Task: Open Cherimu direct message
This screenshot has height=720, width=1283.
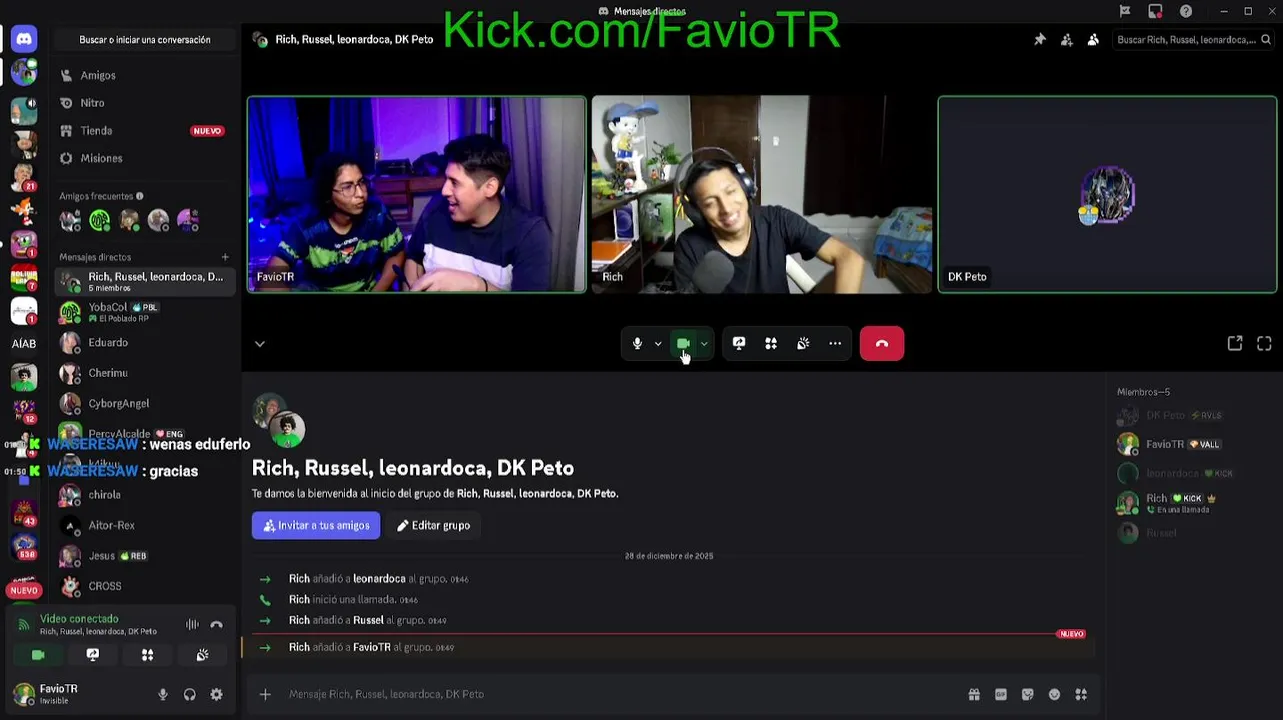Action: (144, 373)
